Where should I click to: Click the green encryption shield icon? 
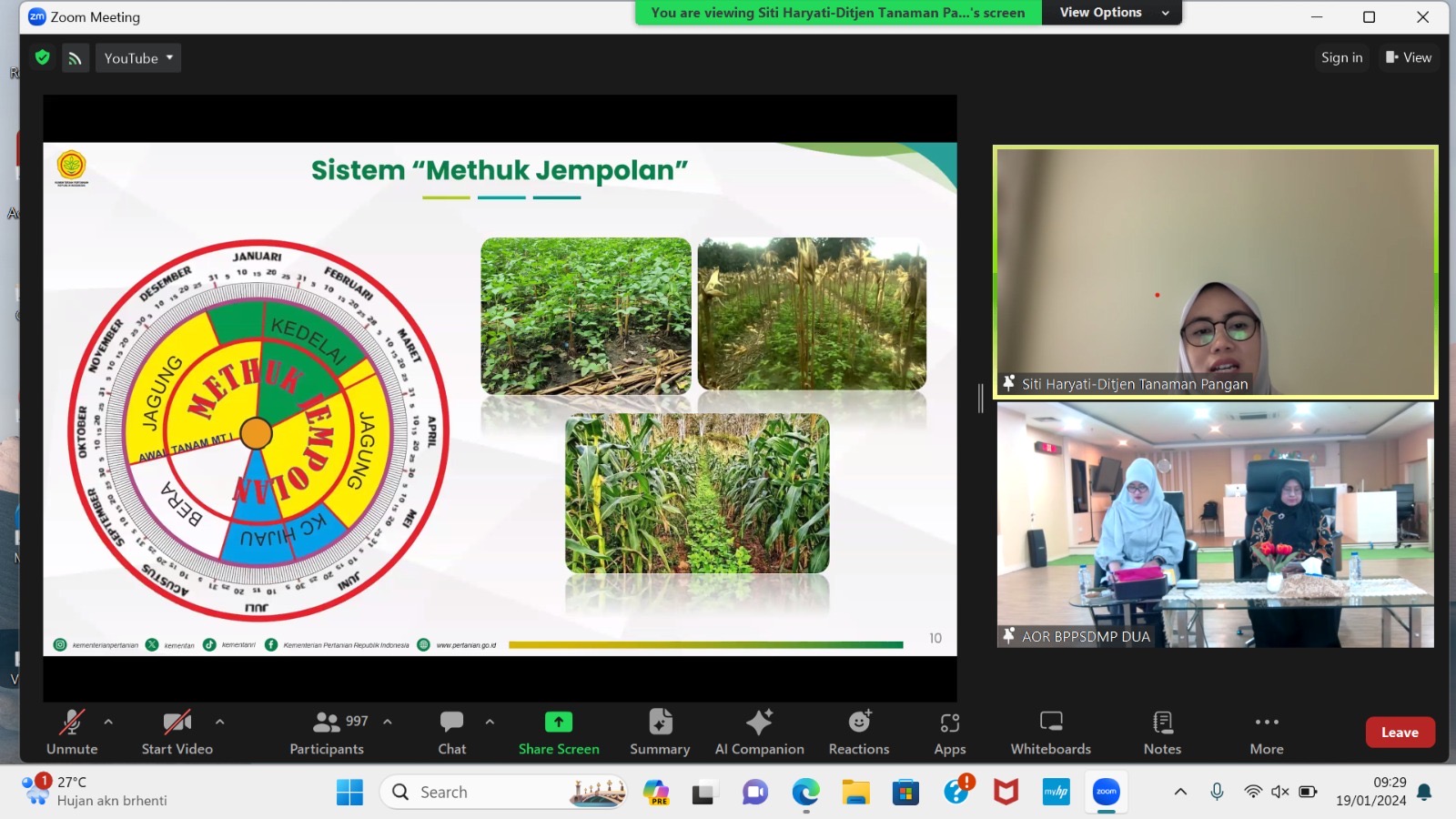click(43, 57)
